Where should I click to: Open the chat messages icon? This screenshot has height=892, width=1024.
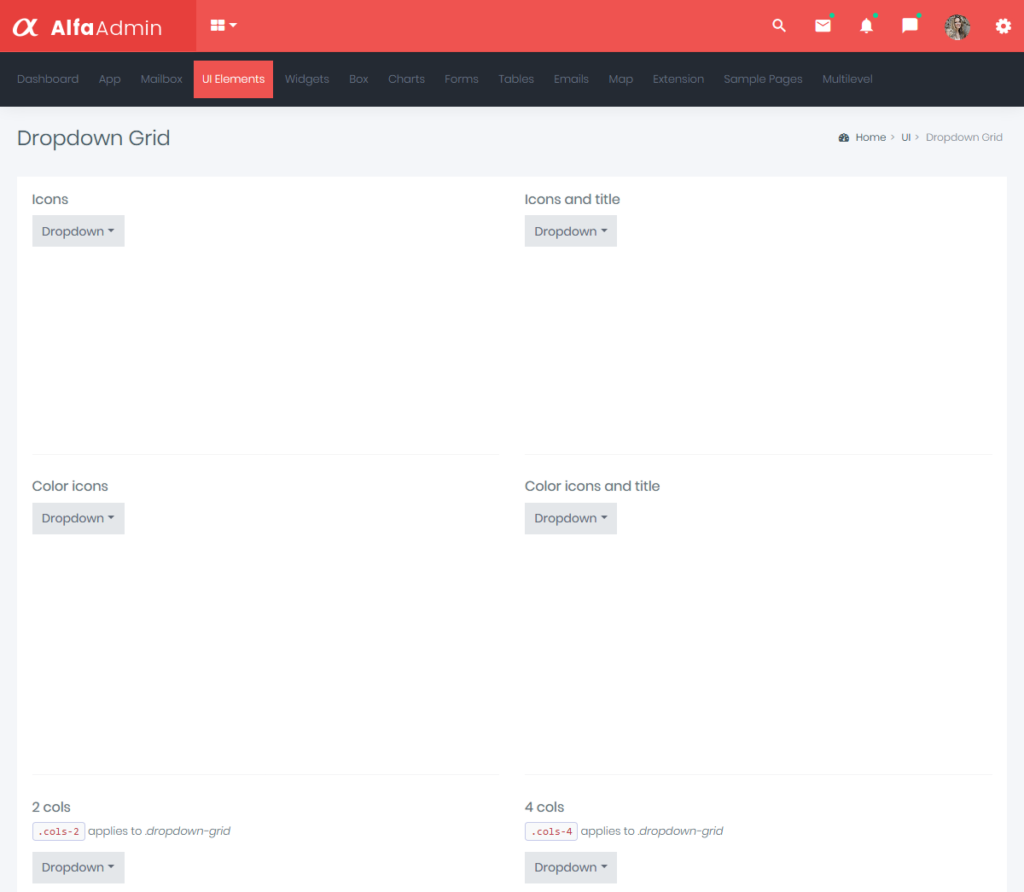click(909, 26)
